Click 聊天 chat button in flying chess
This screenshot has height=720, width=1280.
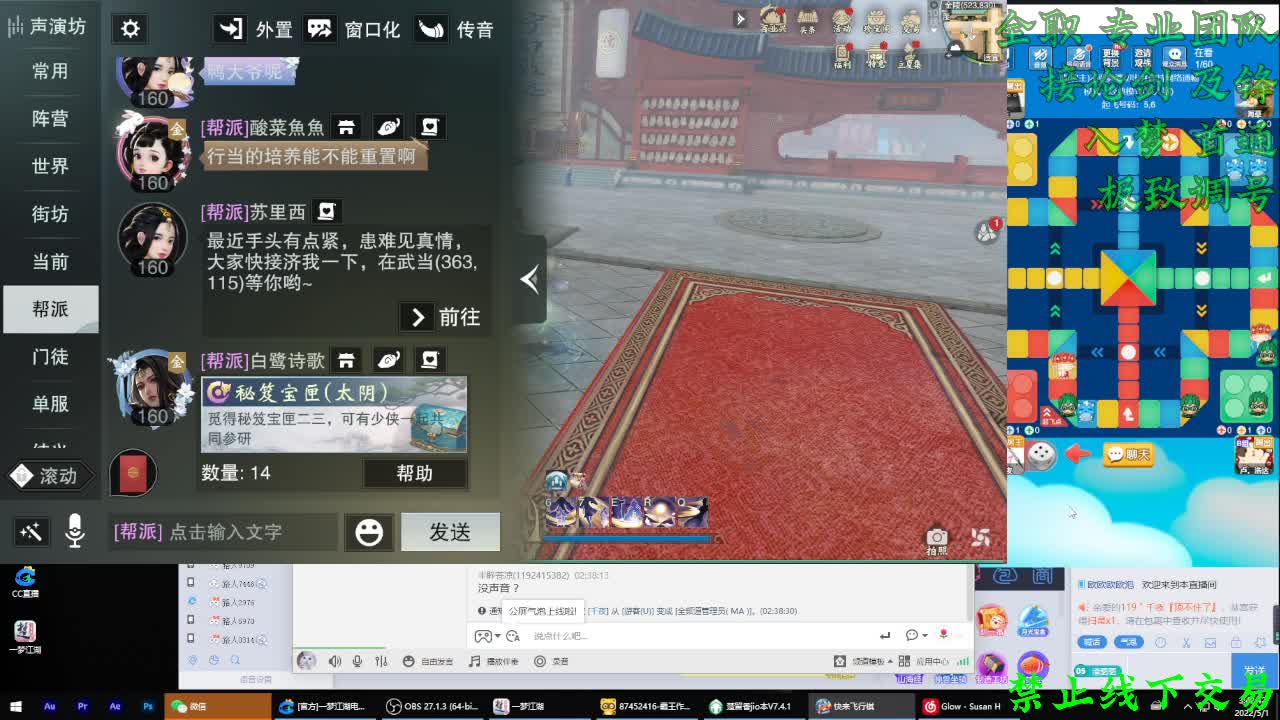1128,455
